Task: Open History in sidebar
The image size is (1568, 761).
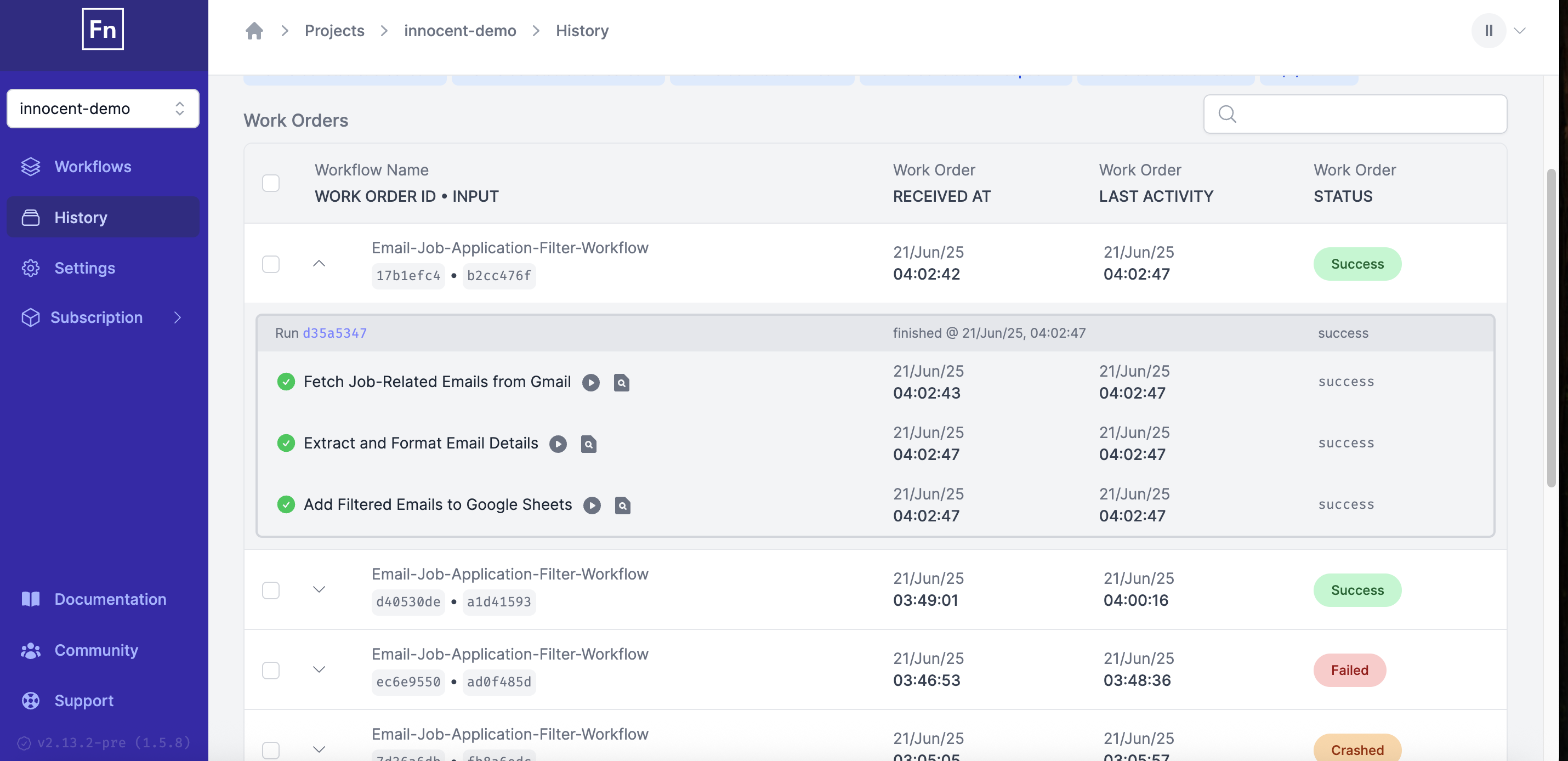Action: (103, 217)
